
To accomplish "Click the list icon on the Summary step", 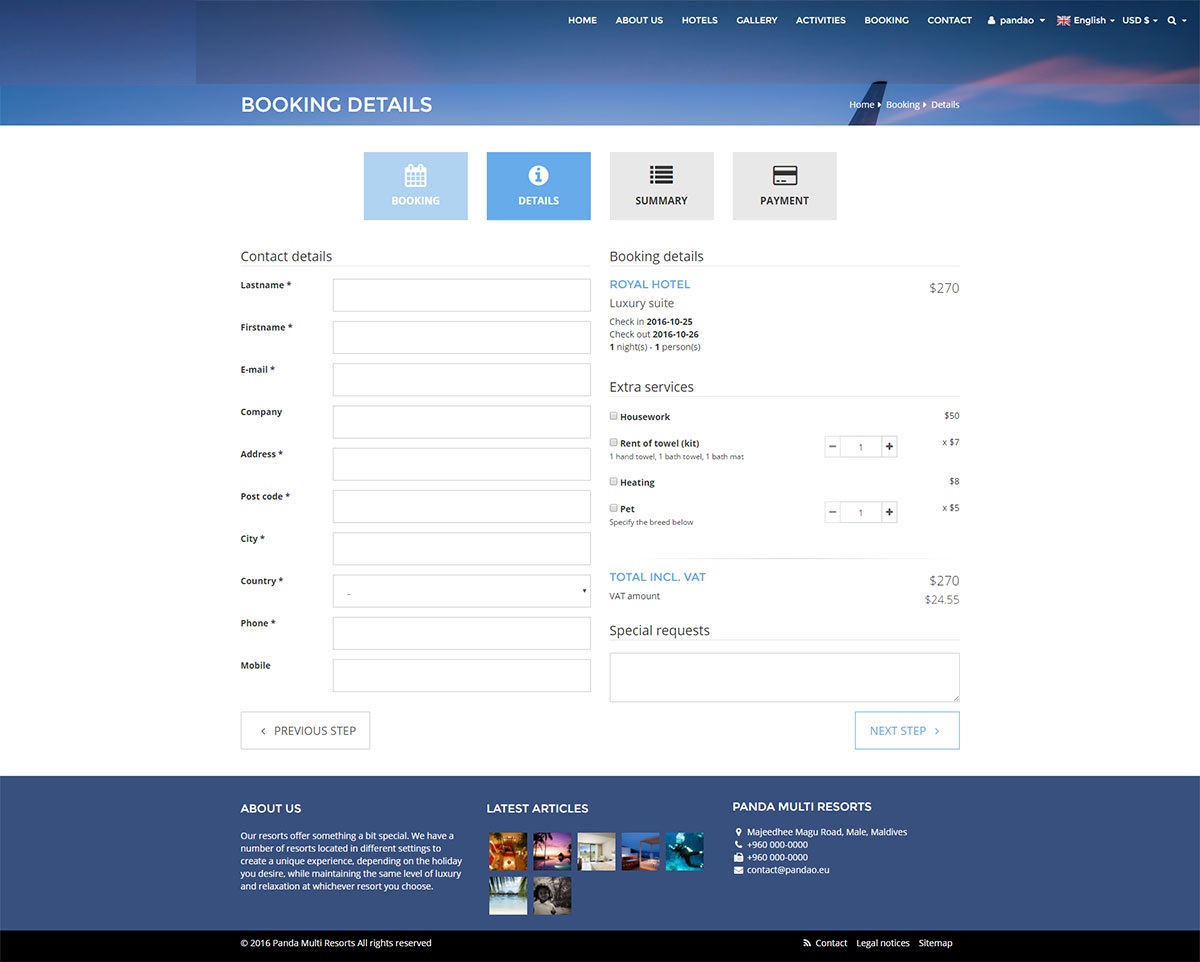I will coord(661,175).
